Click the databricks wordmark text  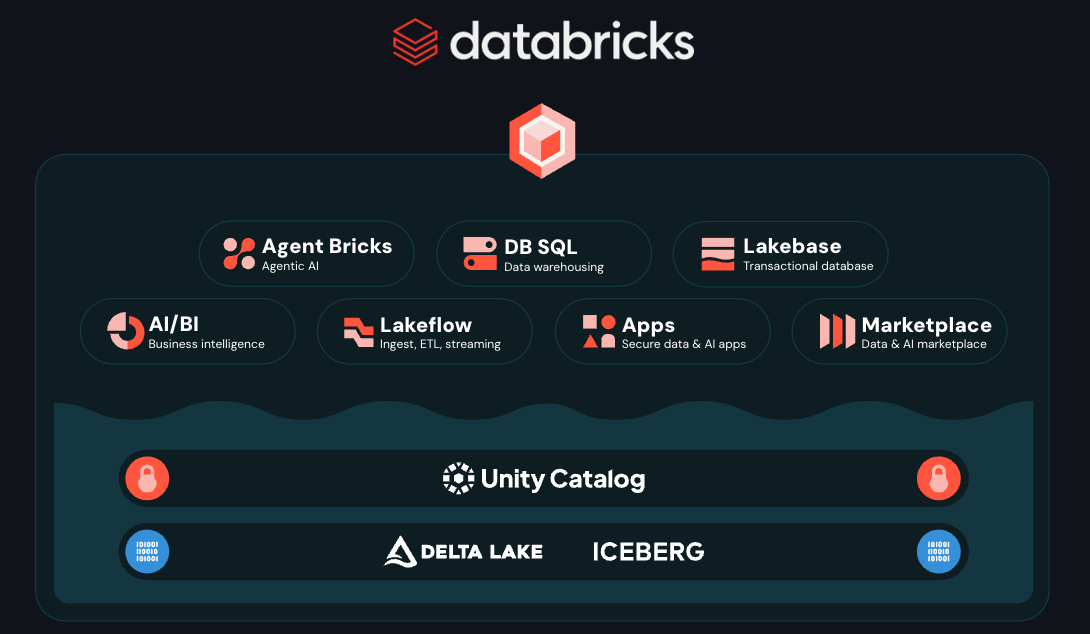tap(573, 42)
